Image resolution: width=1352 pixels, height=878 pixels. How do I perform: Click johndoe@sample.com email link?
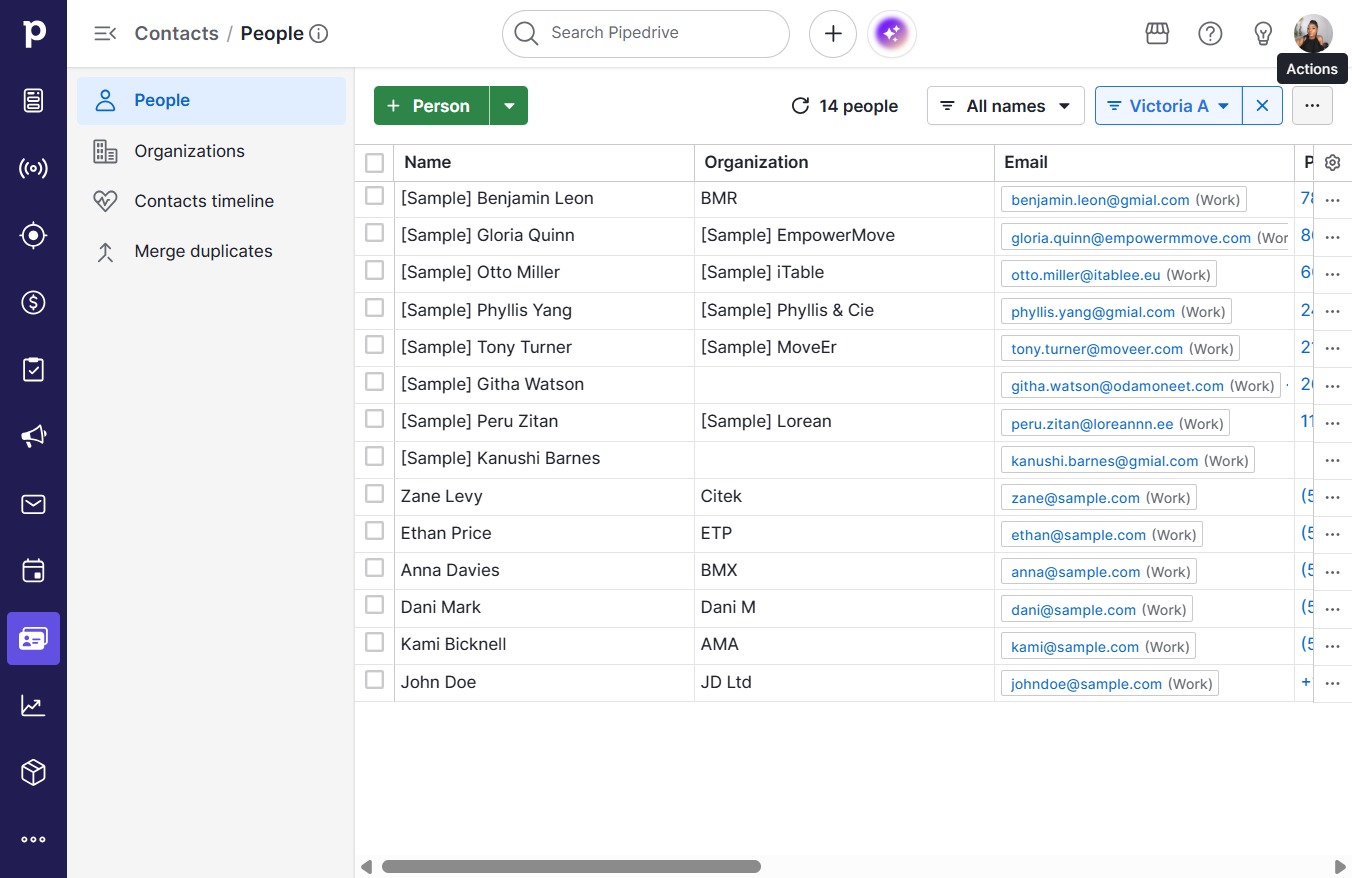tap(1086, 684)
